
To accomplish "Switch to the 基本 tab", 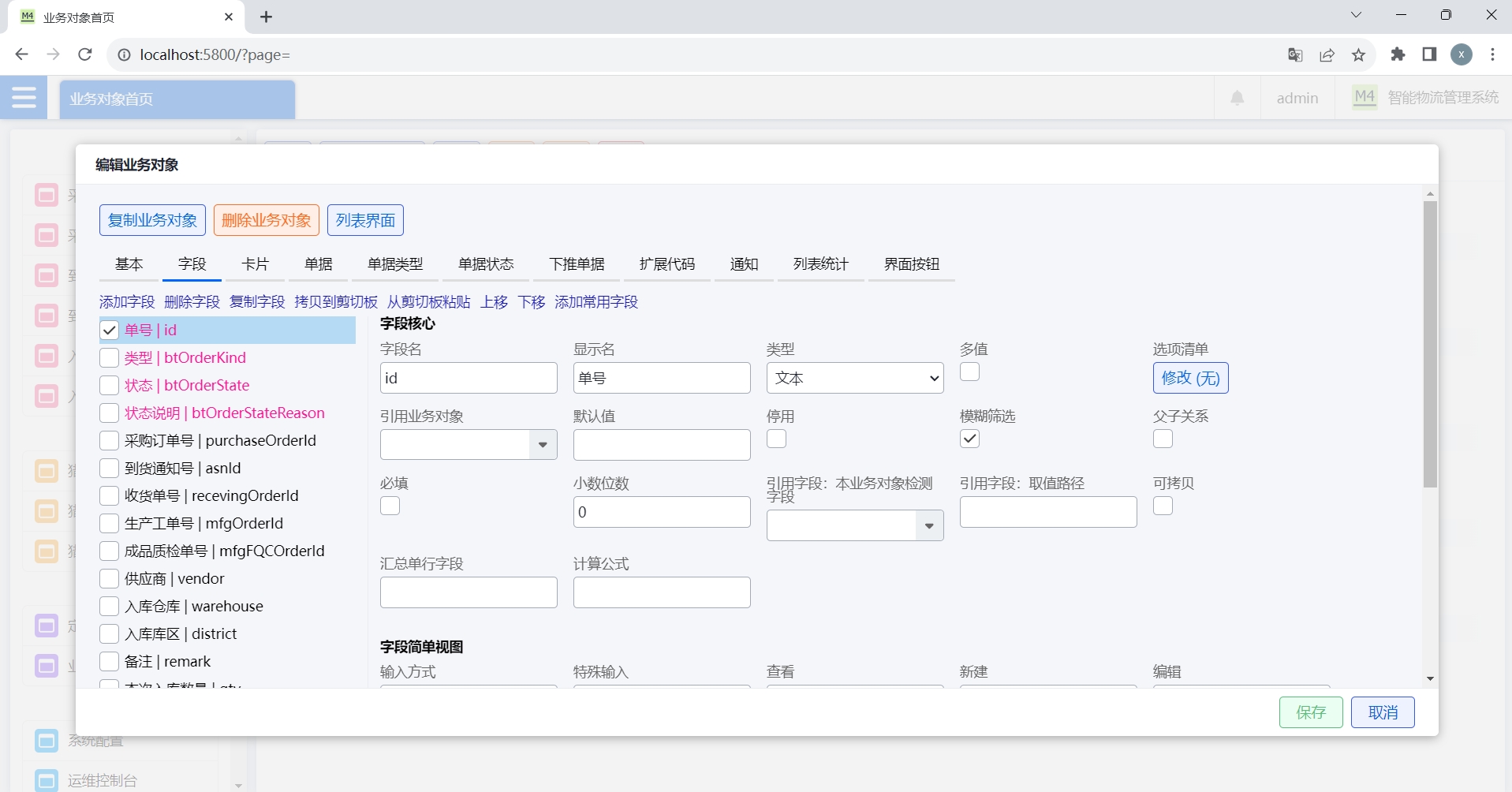I will [129, 264].
